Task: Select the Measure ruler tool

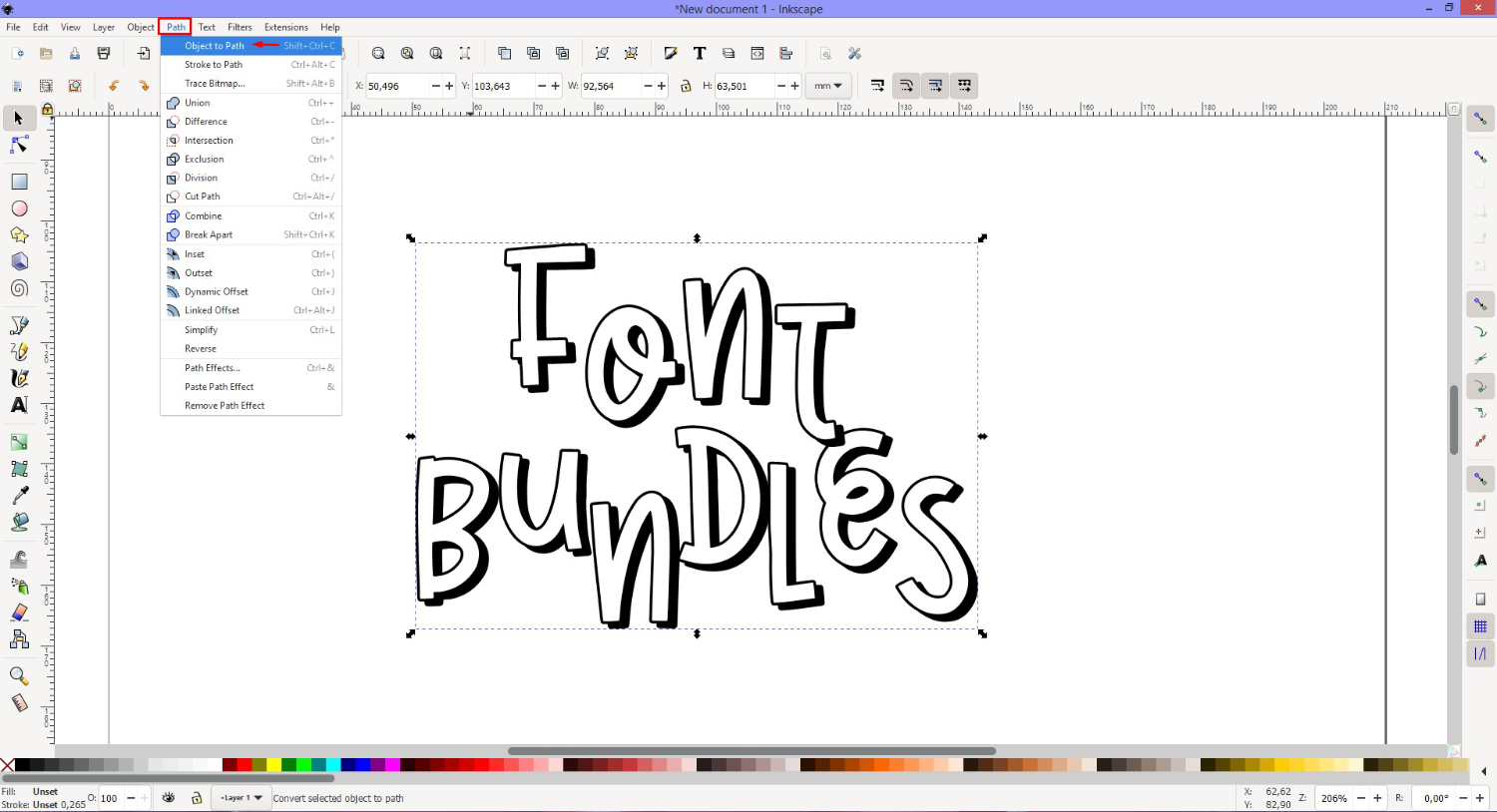Action: [x=18, y=703]
